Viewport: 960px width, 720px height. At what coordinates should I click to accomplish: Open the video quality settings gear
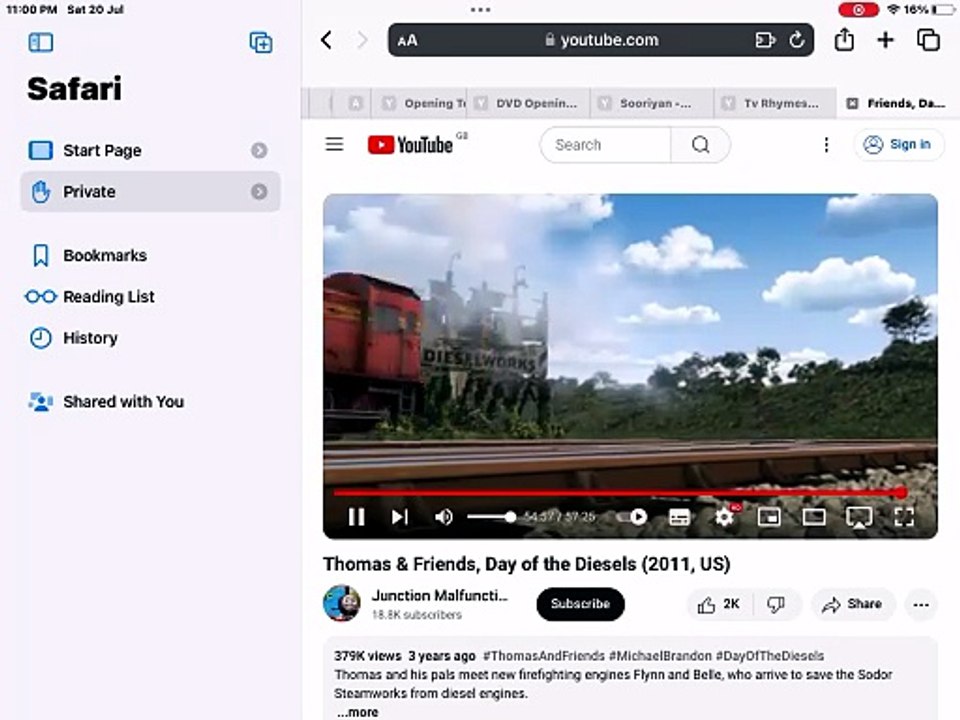(x=725, y=517)
